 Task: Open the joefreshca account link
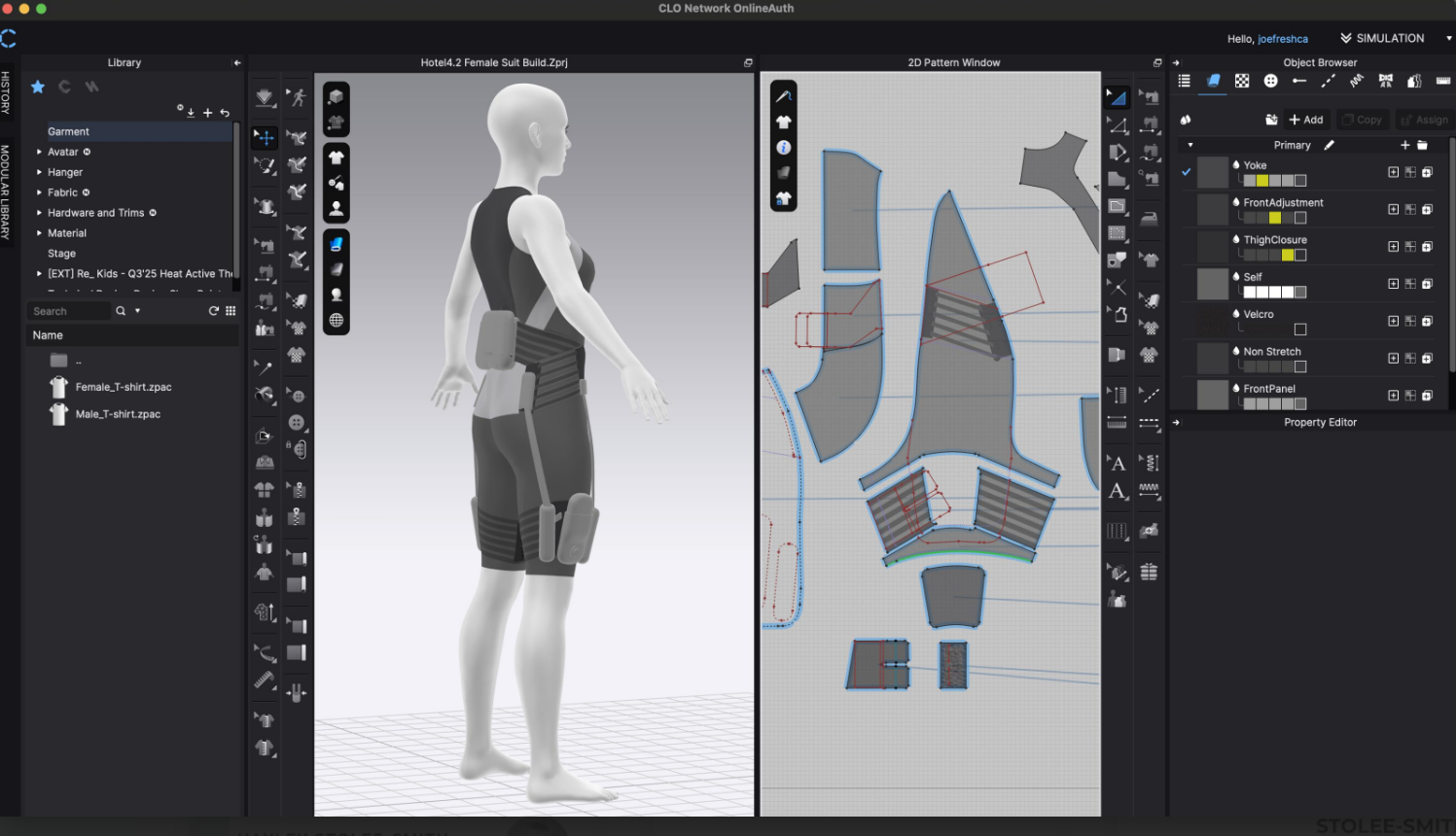1283,39
